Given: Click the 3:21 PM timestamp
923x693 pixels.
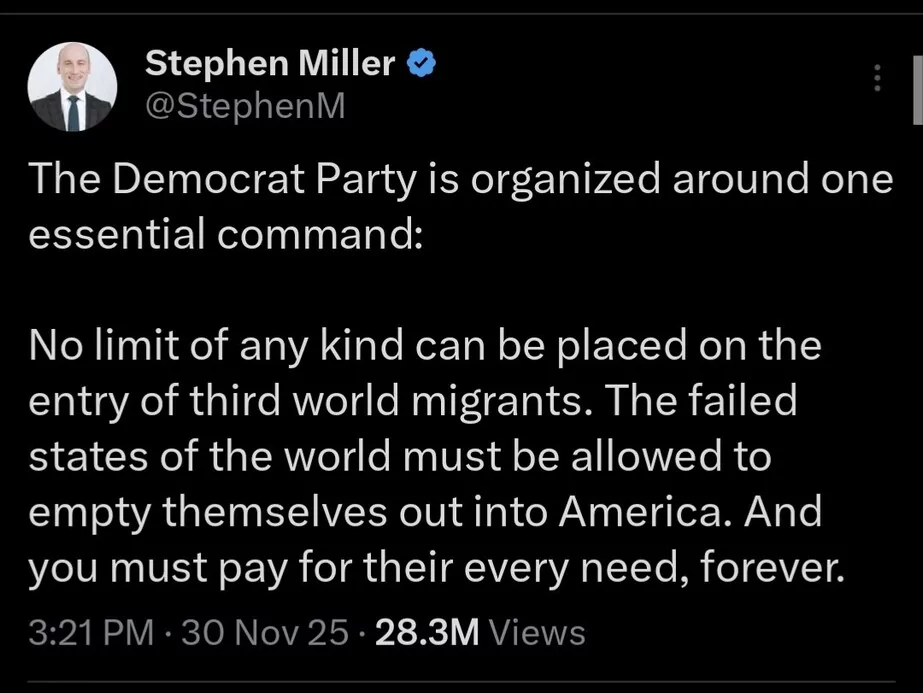Looking at the screenshot, I should [x=91, y=632].
